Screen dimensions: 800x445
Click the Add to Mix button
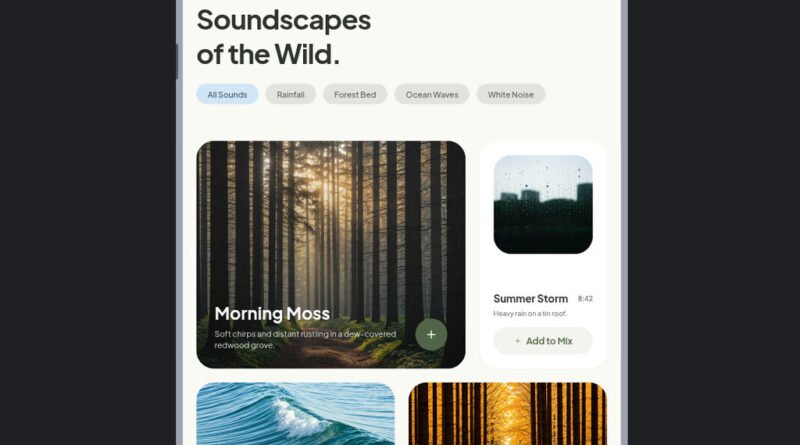tap(543, 341)
